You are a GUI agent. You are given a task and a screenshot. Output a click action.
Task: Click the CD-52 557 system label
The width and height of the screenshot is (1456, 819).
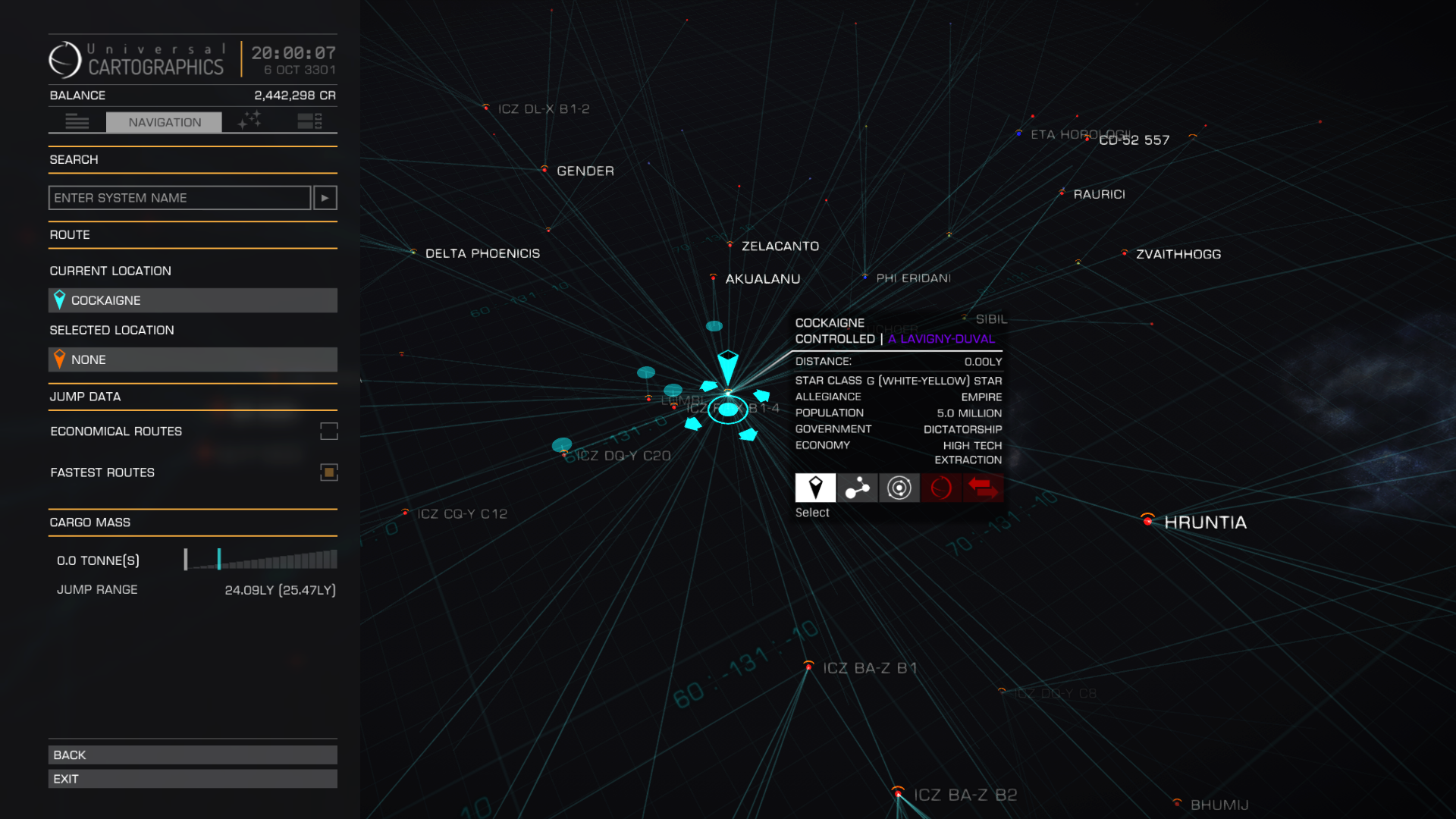point(1134,140)
